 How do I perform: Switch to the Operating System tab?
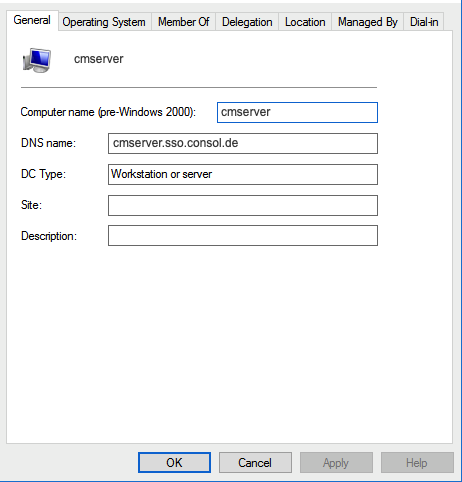pyautogui.click(x=104, y=22)
